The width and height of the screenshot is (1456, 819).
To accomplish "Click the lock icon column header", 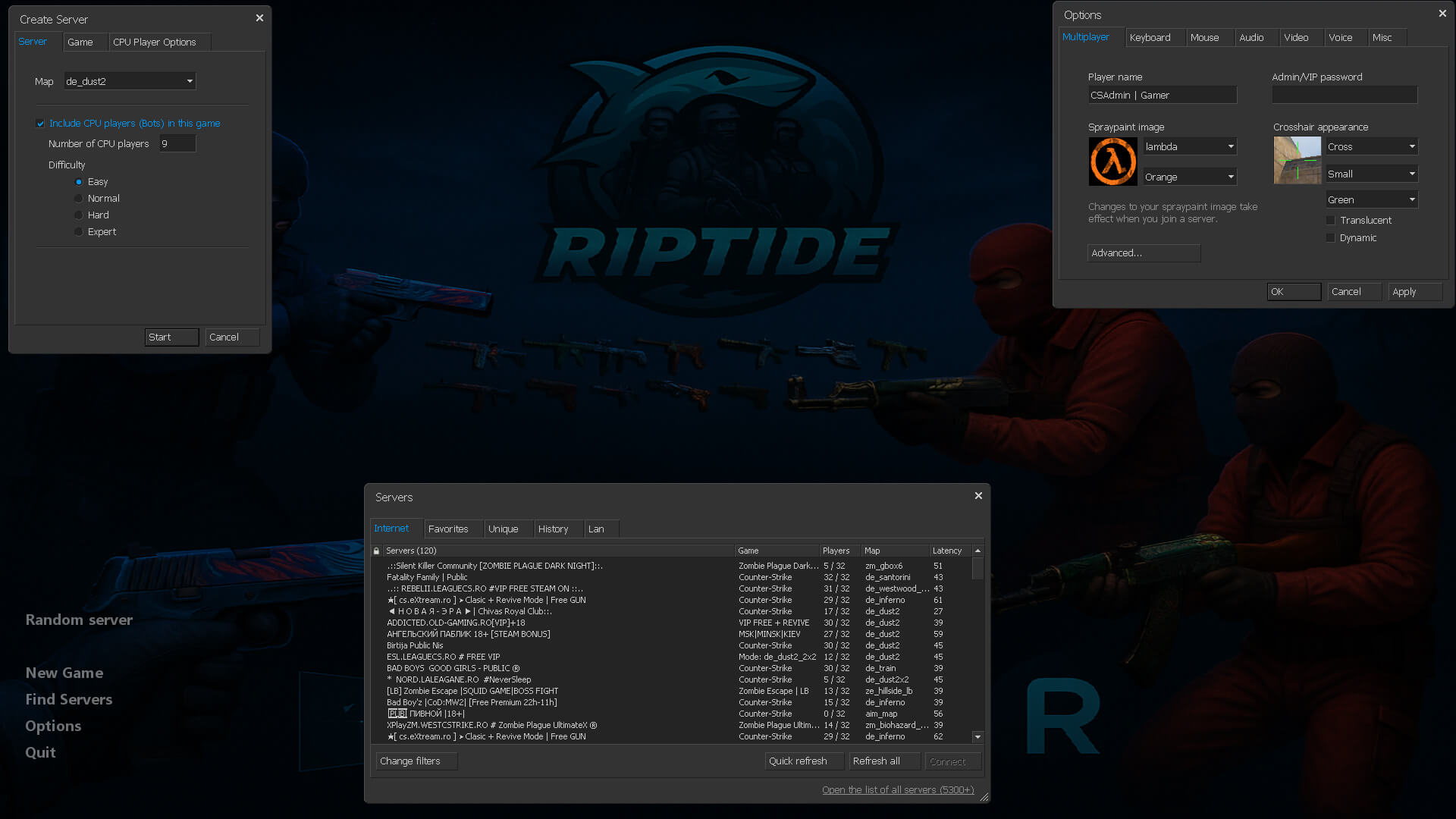I will click(376, 551).
